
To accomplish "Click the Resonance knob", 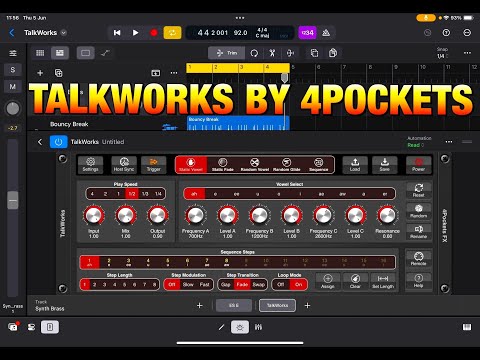I will [387, 215].
